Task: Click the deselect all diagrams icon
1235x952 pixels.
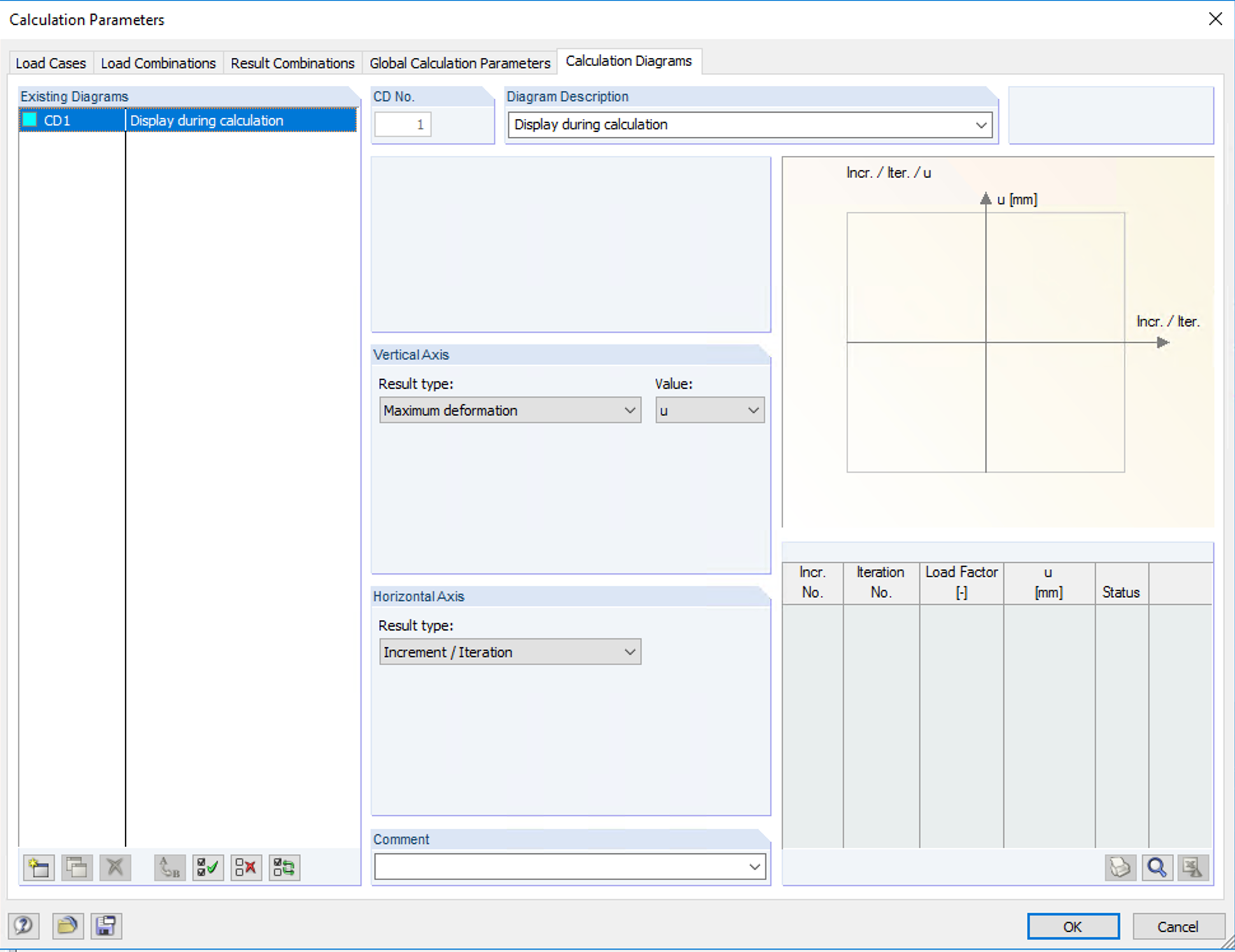Action: click(246, 867)
